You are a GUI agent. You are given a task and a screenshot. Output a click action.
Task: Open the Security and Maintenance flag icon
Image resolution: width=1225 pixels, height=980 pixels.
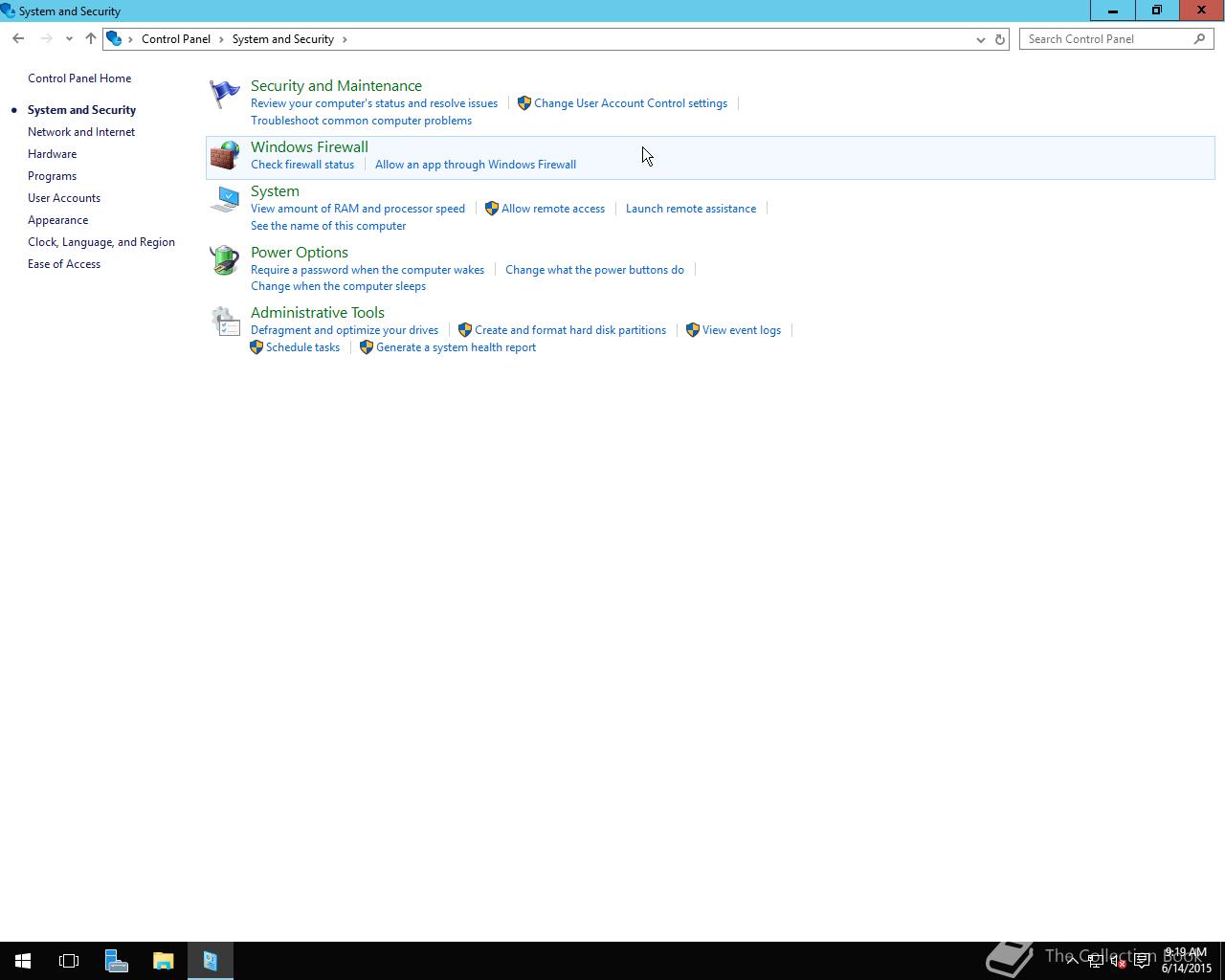(225, 94)
